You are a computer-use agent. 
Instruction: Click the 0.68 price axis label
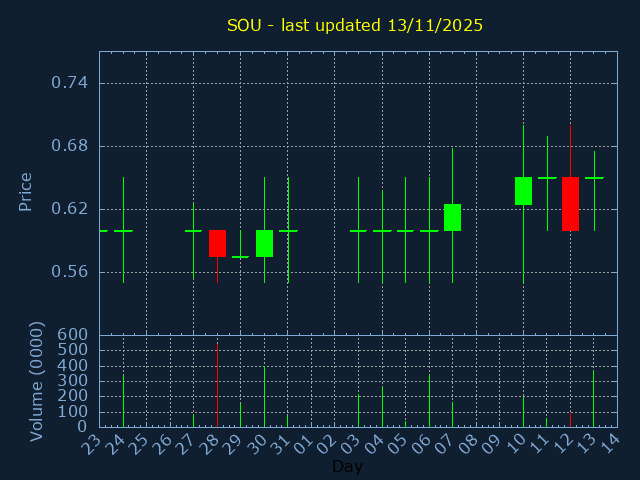click(69, 146)
